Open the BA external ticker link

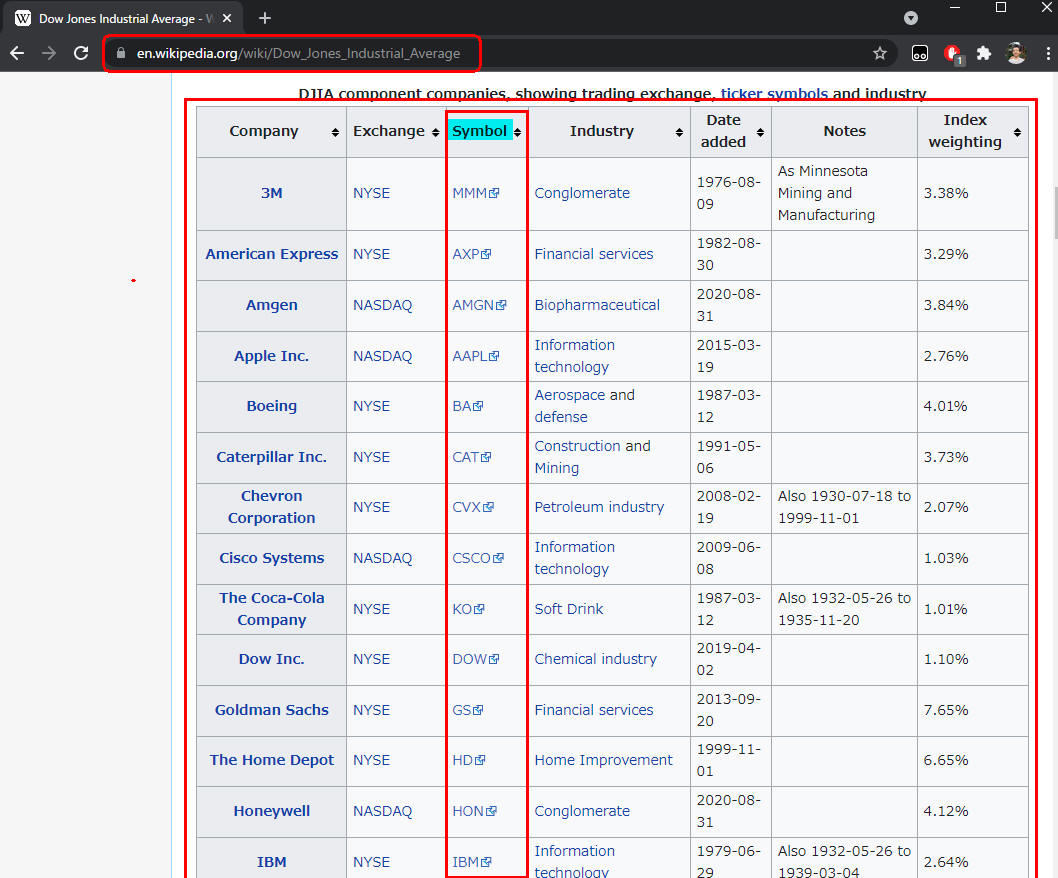point(468,406)
